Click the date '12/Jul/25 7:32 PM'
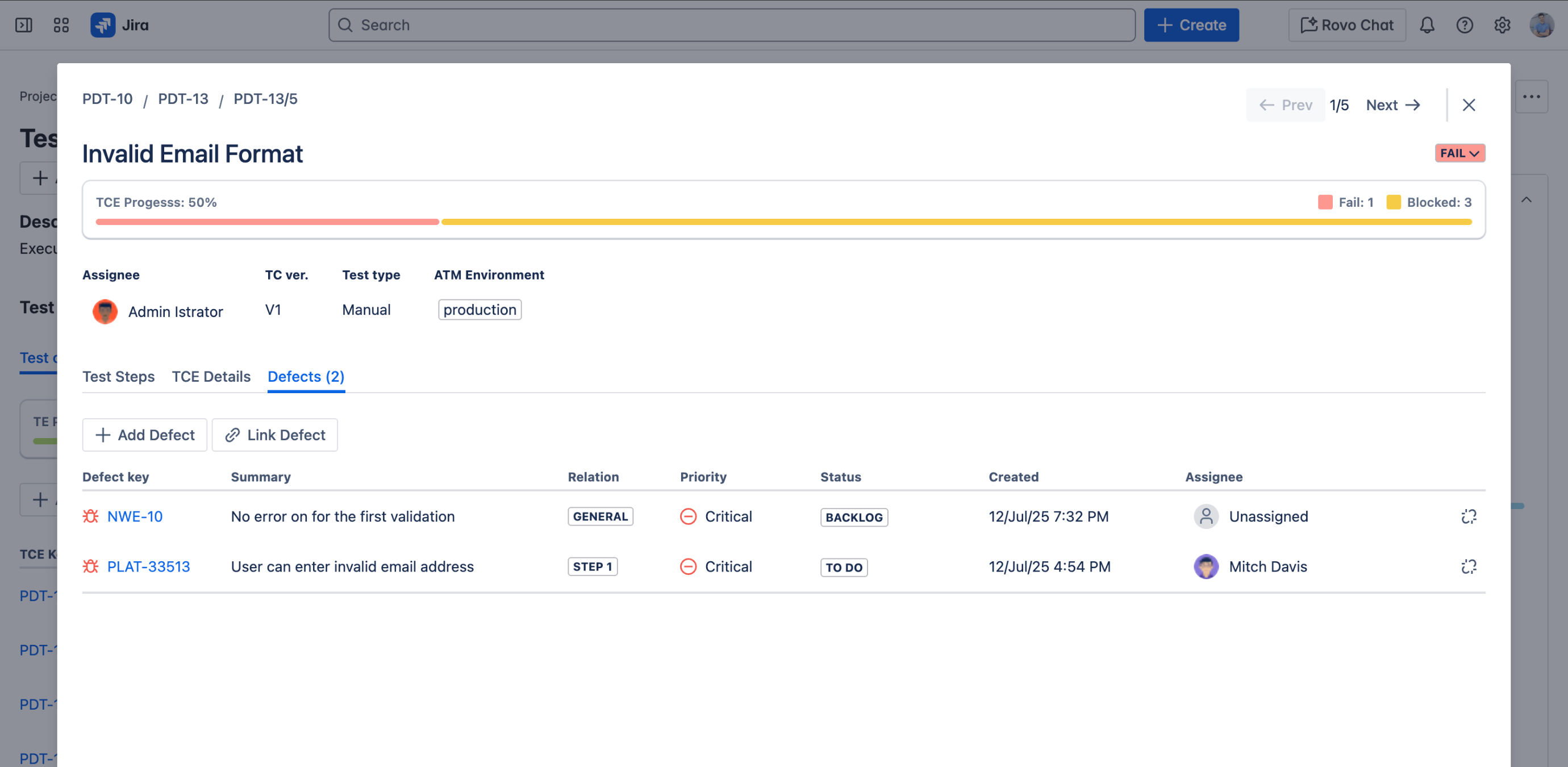1568x767 pixels. click(x=1049, y=516)
